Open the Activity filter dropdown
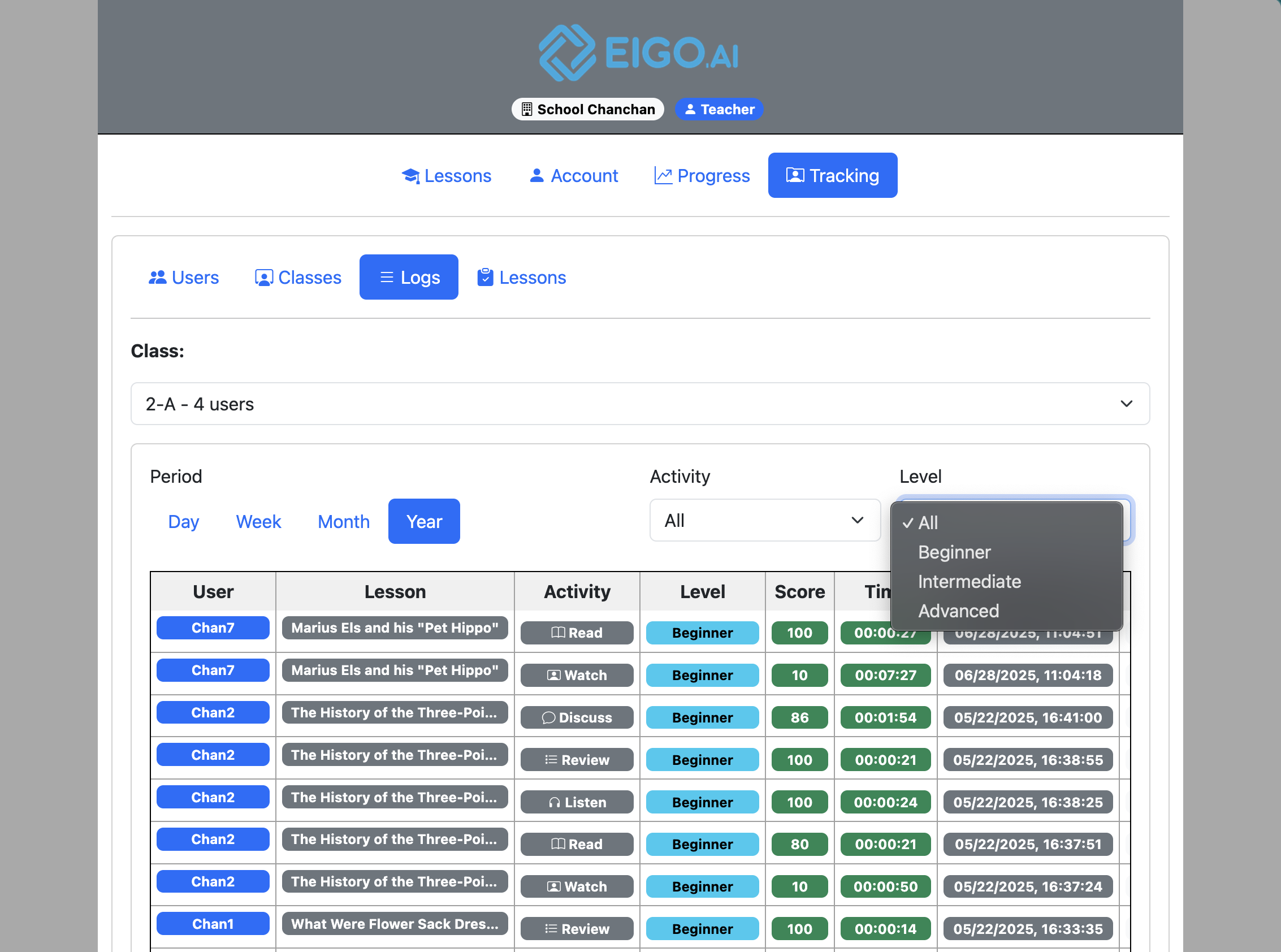Viewport: 1281px width, 952px height. pos(765,520)
